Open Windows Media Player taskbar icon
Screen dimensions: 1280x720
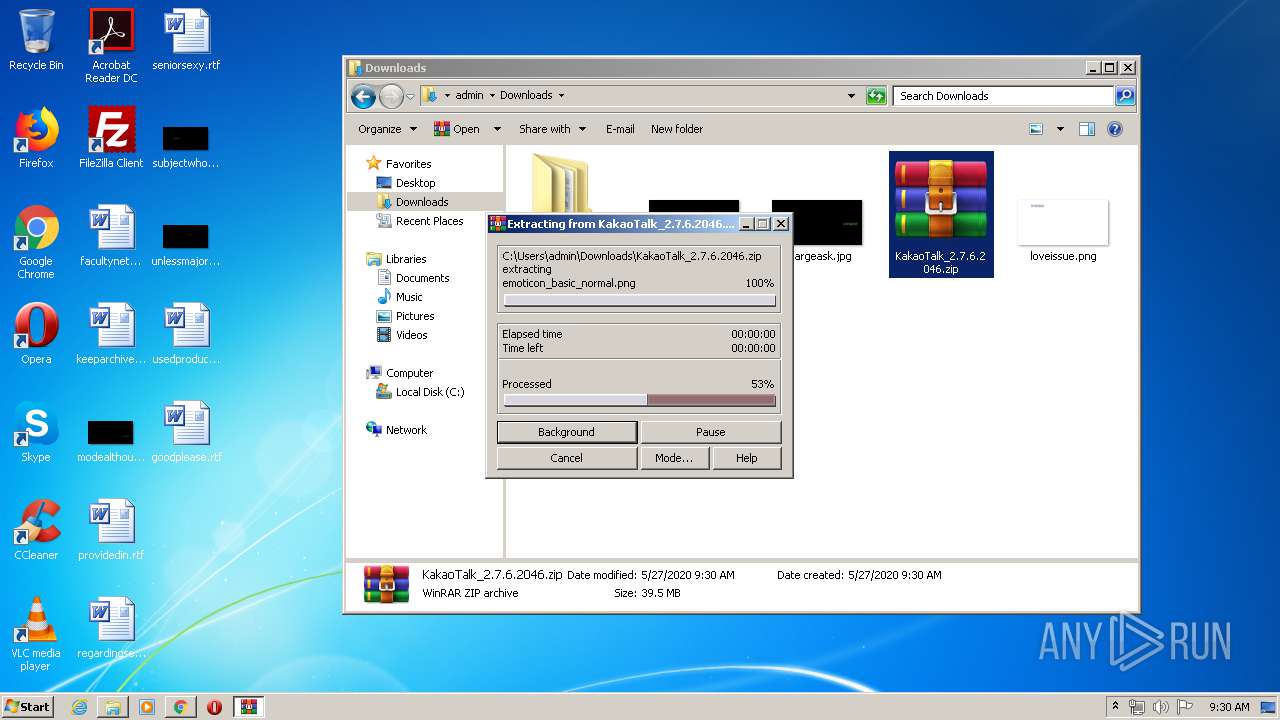(x=147, y=707)
